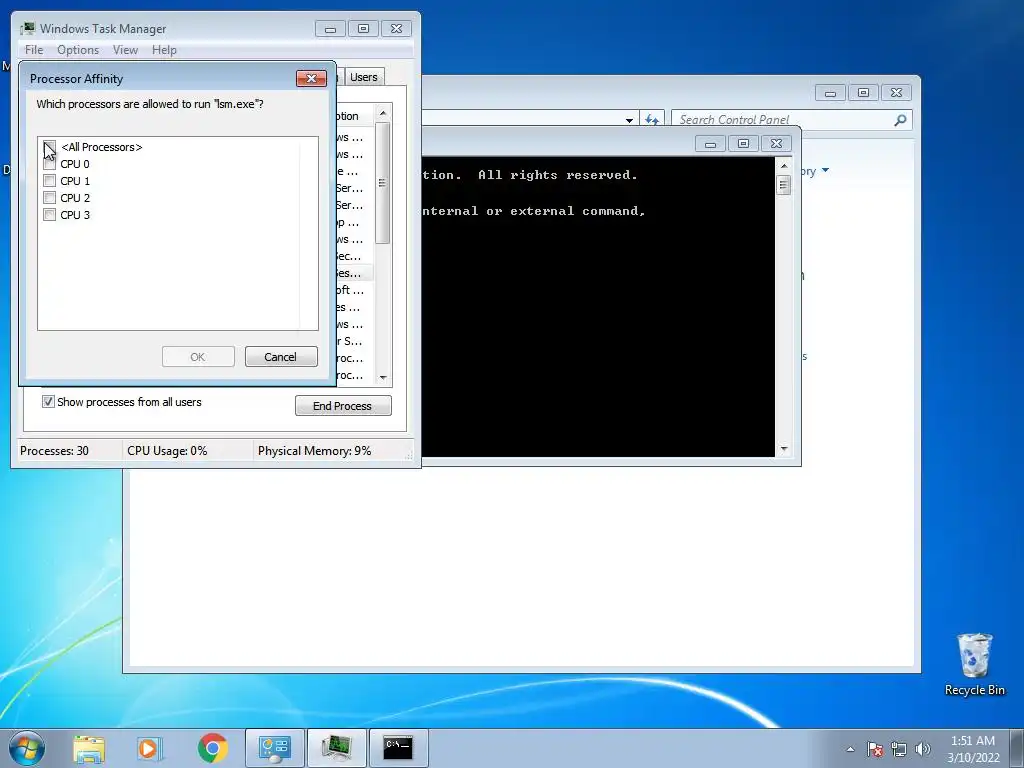Open the Windows Start menu
The image size is (1024, 768).
point(27,748)
